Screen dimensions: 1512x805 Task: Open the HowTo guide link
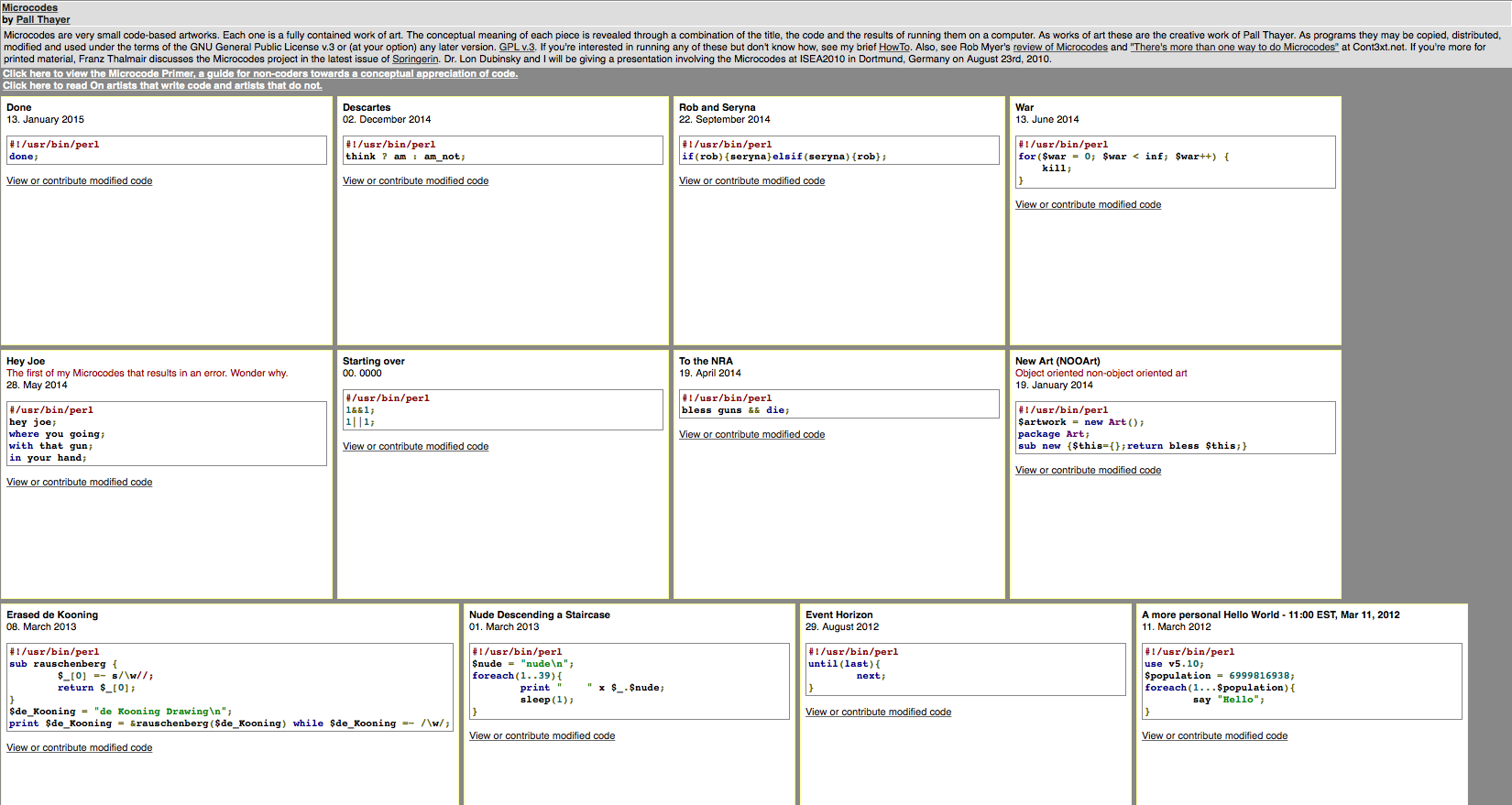point(894,47)
